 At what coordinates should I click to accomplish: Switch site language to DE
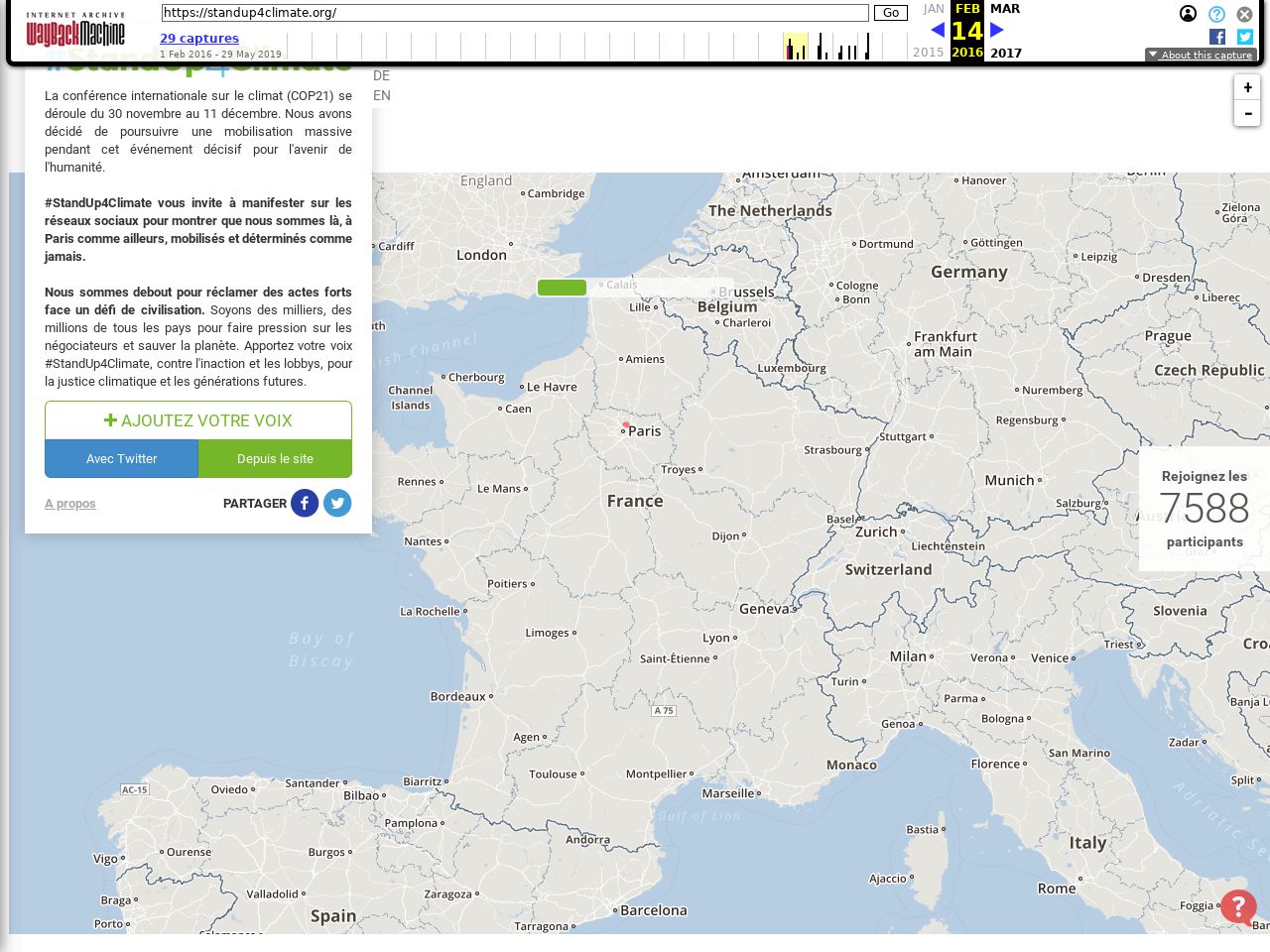(x=382, y=75)
